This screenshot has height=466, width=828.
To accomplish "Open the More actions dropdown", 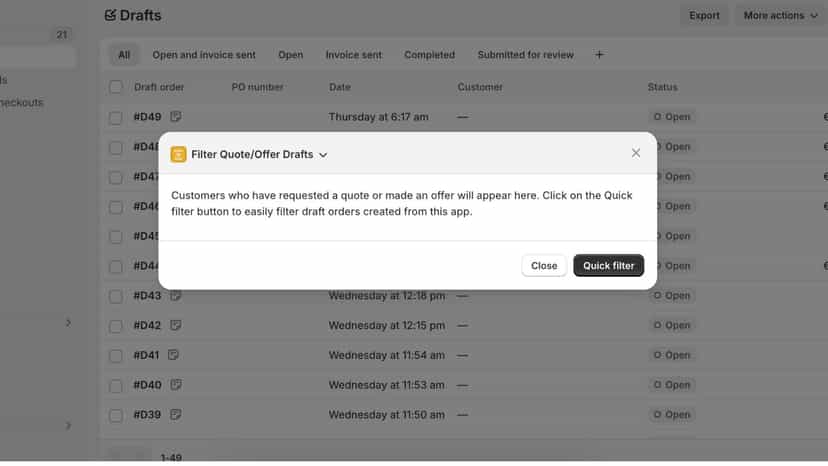I will pyautogui.click(x=780, y=16).
